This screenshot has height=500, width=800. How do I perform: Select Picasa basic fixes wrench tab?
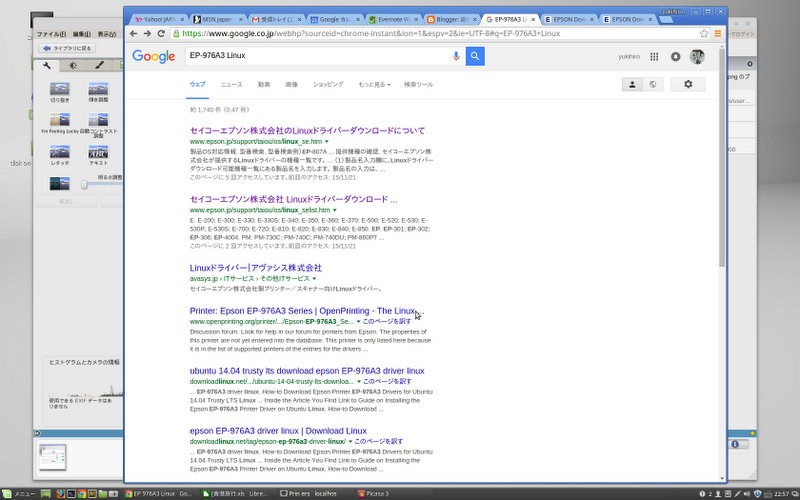click(x=47, y=65)
